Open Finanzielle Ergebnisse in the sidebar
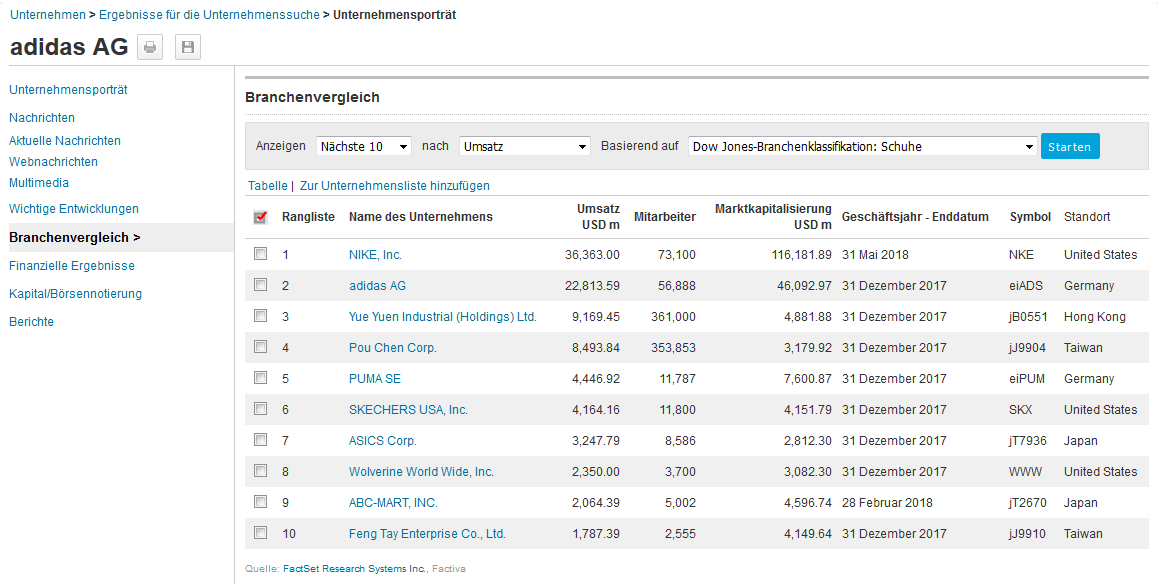The height and width of the screenshot is (584, 1160). [72, 266]
